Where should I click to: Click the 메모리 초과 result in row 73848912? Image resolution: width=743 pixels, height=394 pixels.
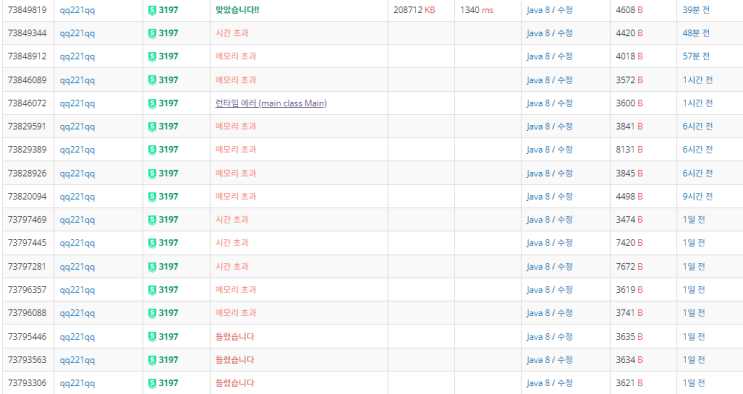(x=236, y=56)
